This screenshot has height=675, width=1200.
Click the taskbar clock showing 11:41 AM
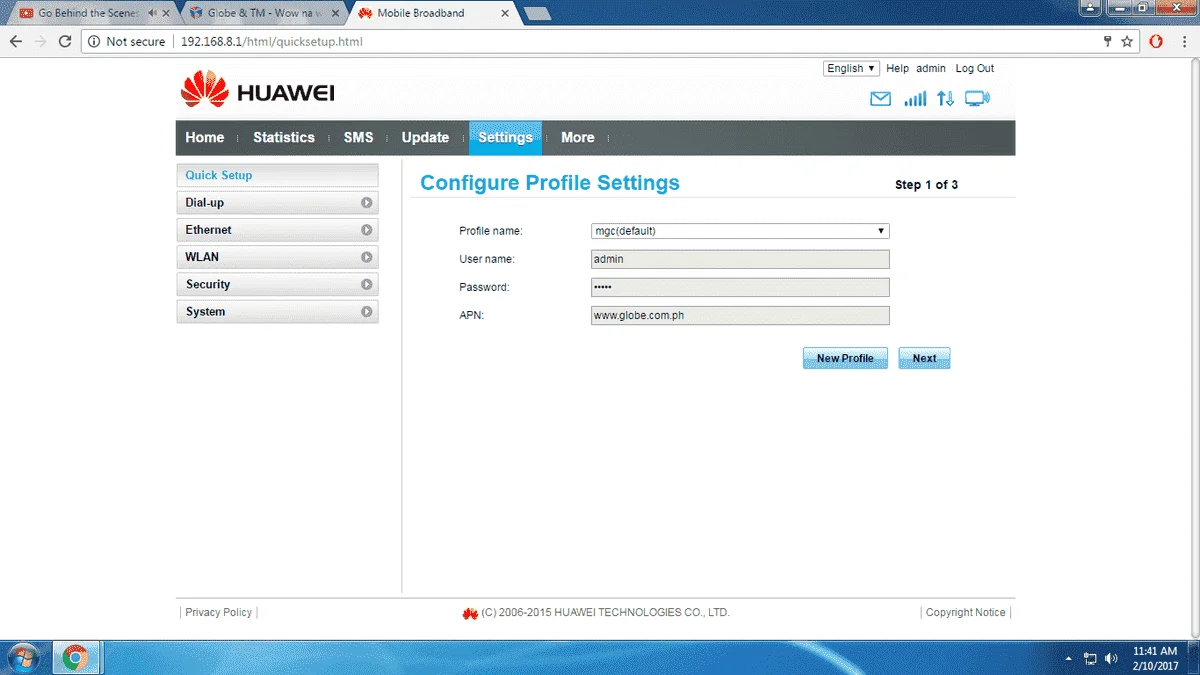pos(1154,658)
